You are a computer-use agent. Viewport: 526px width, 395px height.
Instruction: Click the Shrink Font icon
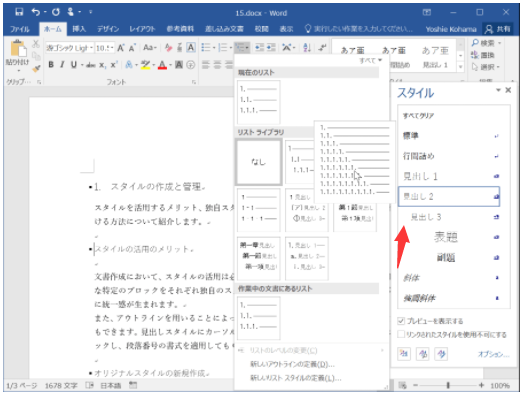pyautogui.click(x=132, y=48)
